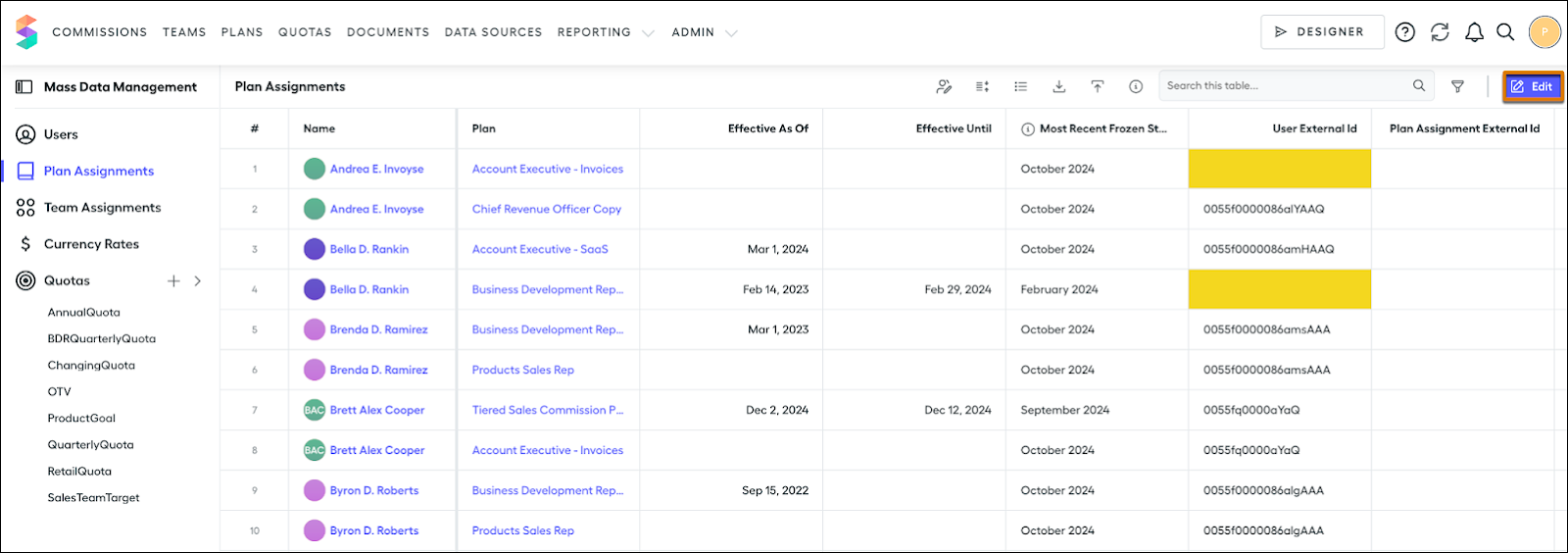This screenshot has width=1568, height=553.
Task: Click the bulleted list view icon
Action: (1020, 86)
